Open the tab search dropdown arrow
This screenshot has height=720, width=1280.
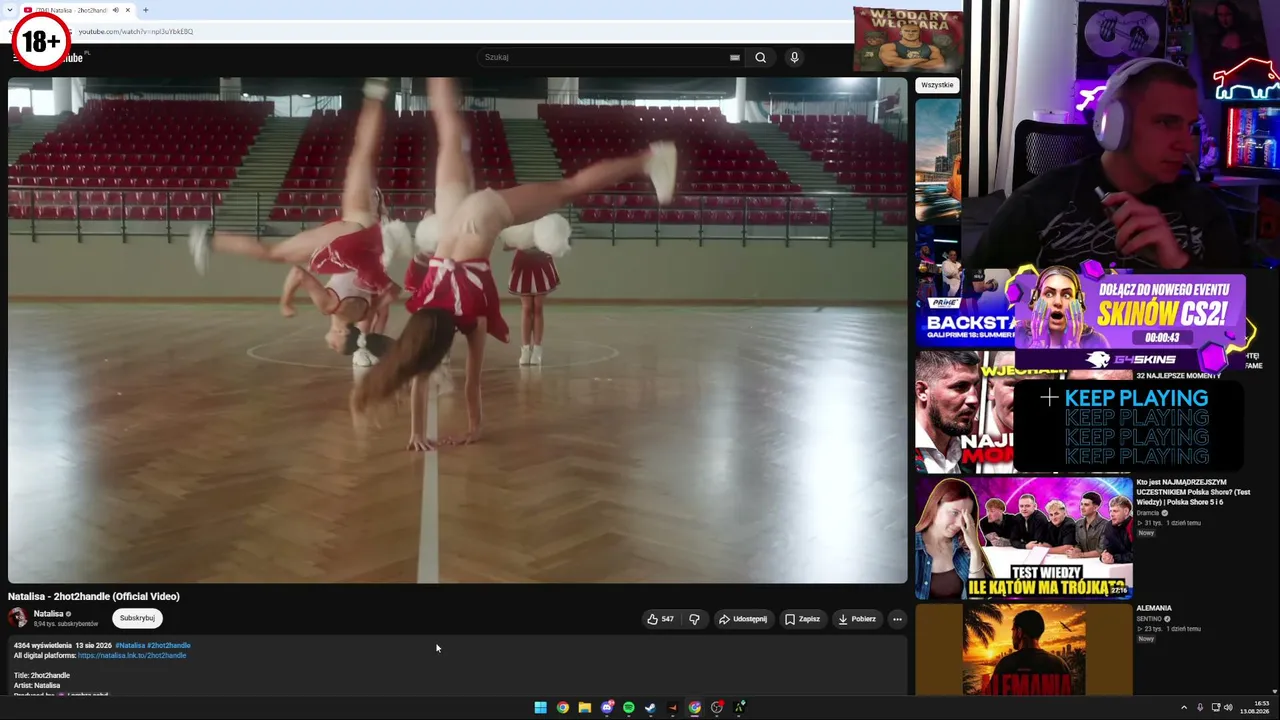click(x=12, y=10)
